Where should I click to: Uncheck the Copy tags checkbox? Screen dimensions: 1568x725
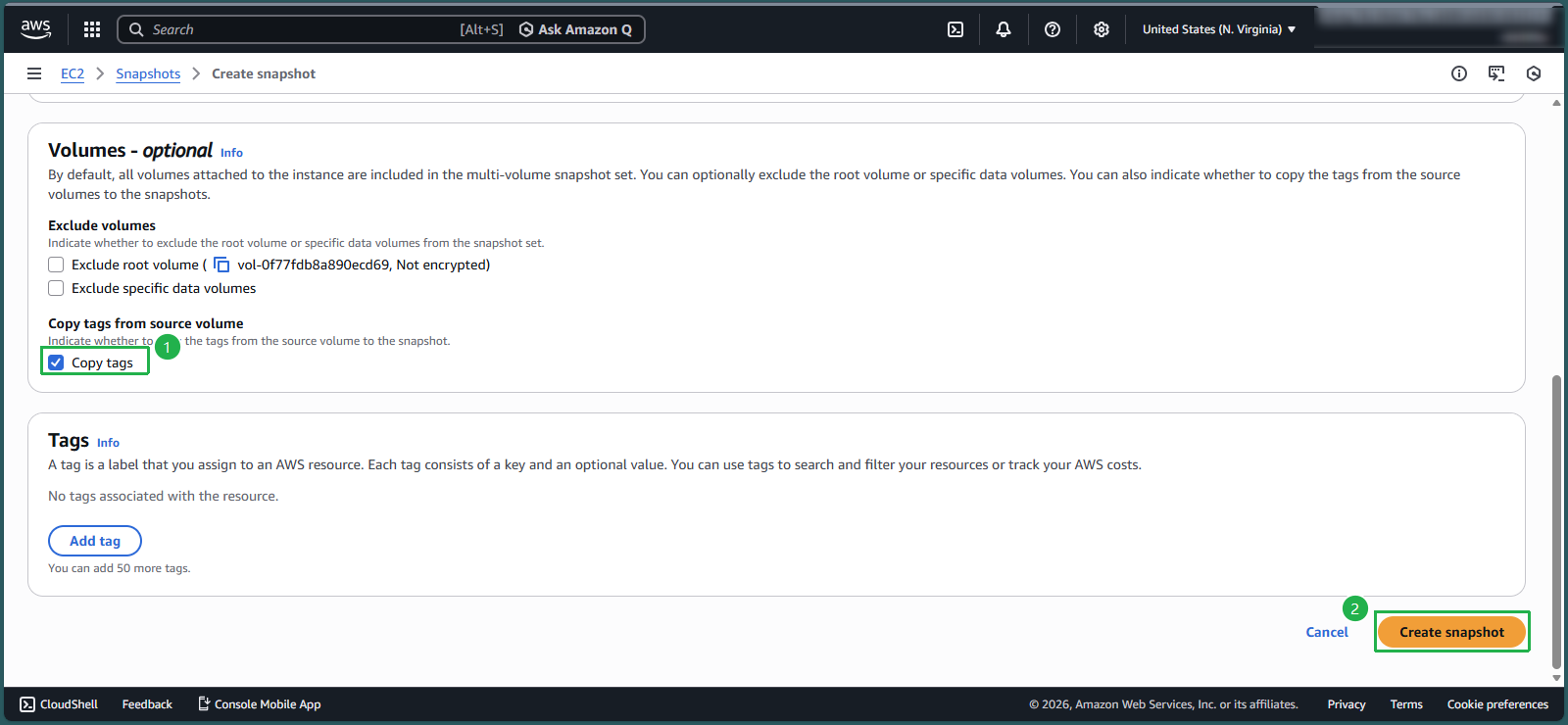pyautogui.click(x=56, y=362)
